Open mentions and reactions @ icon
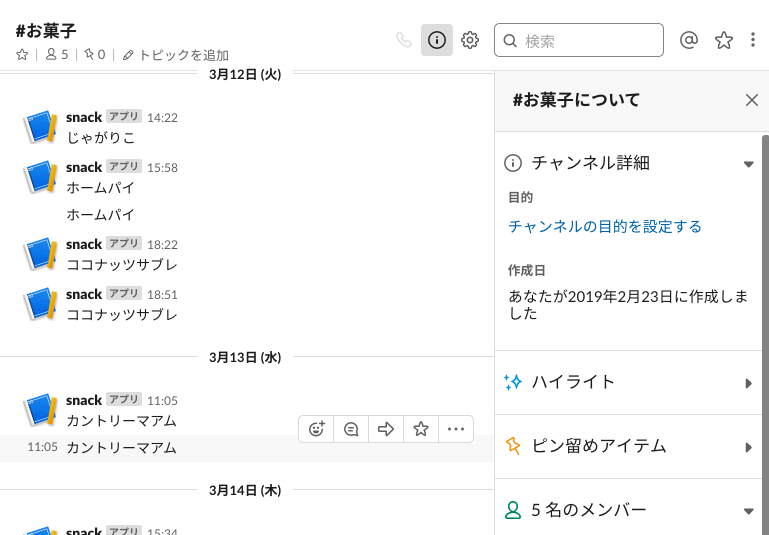This screenshot has width=769, height=535. click(689, 40)
